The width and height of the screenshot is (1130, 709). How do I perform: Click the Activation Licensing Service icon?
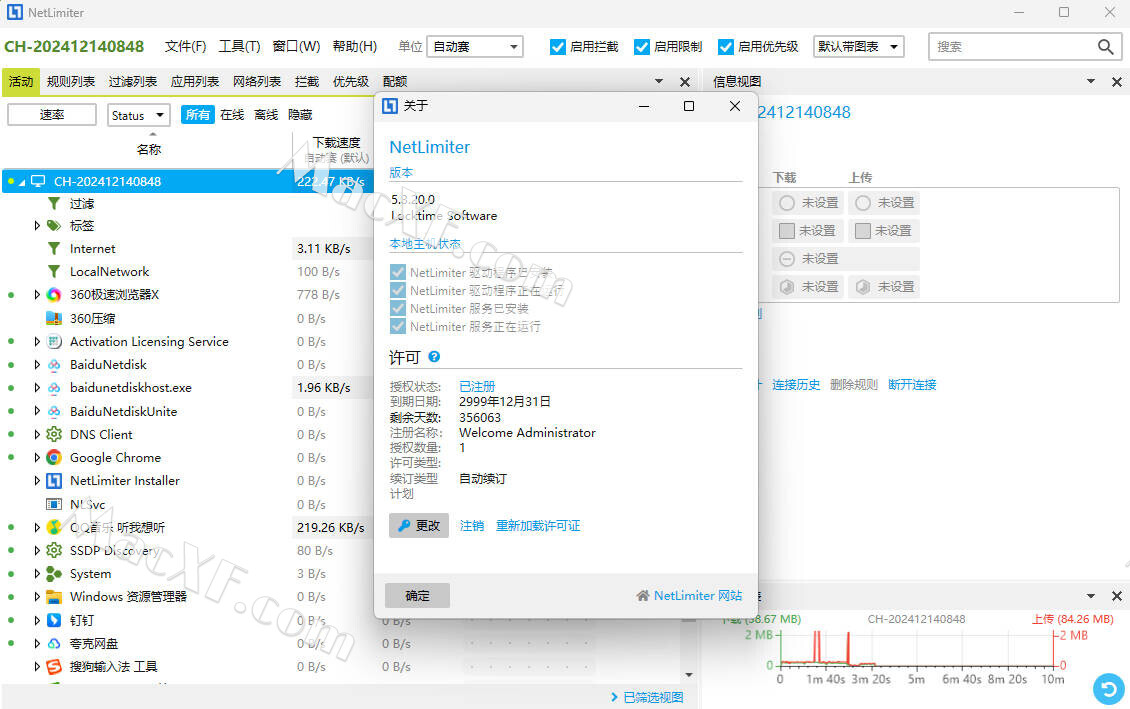pyautogui.click(x=54, y=342)
